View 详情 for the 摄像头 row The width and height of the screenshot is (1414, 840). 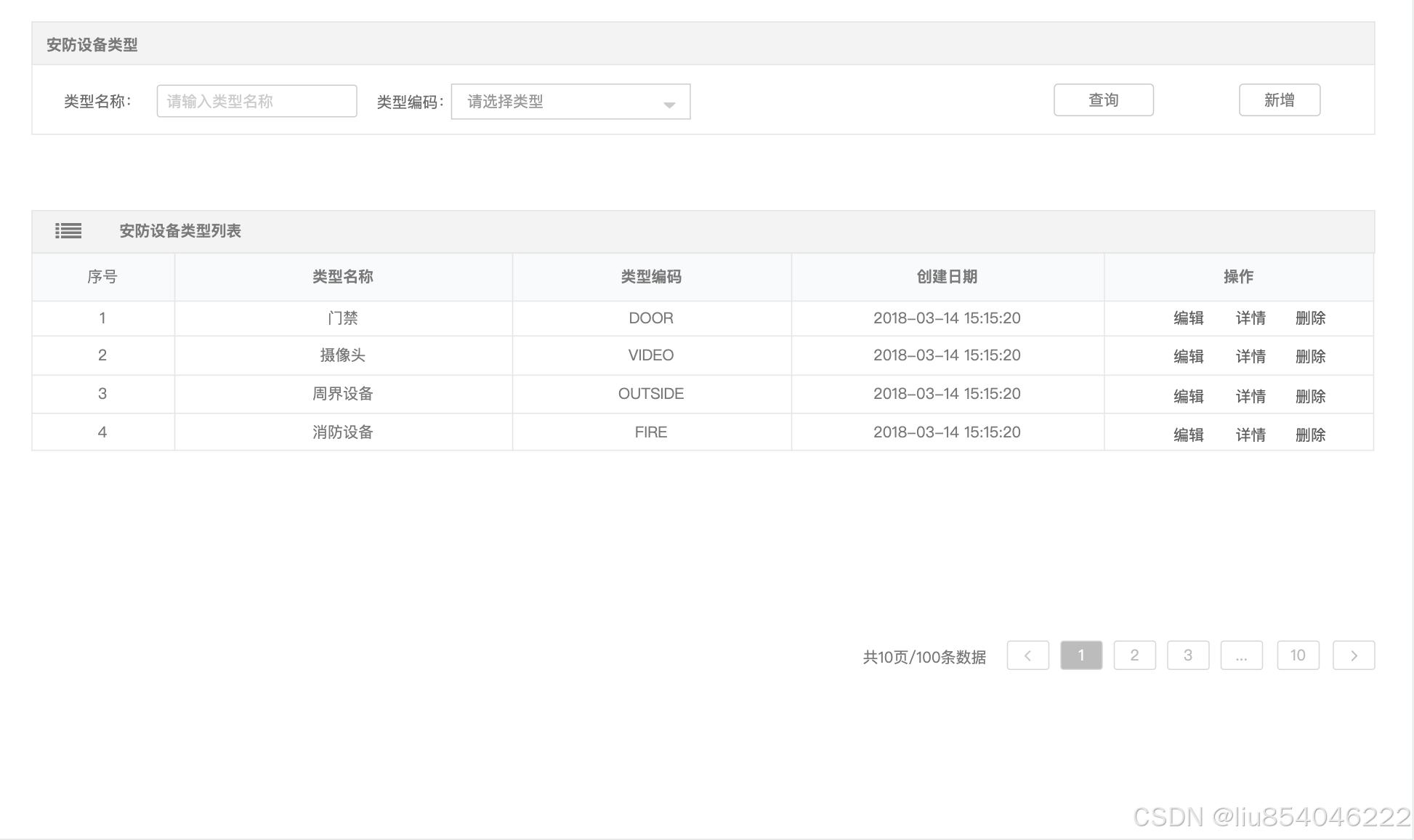(1251, 357)
